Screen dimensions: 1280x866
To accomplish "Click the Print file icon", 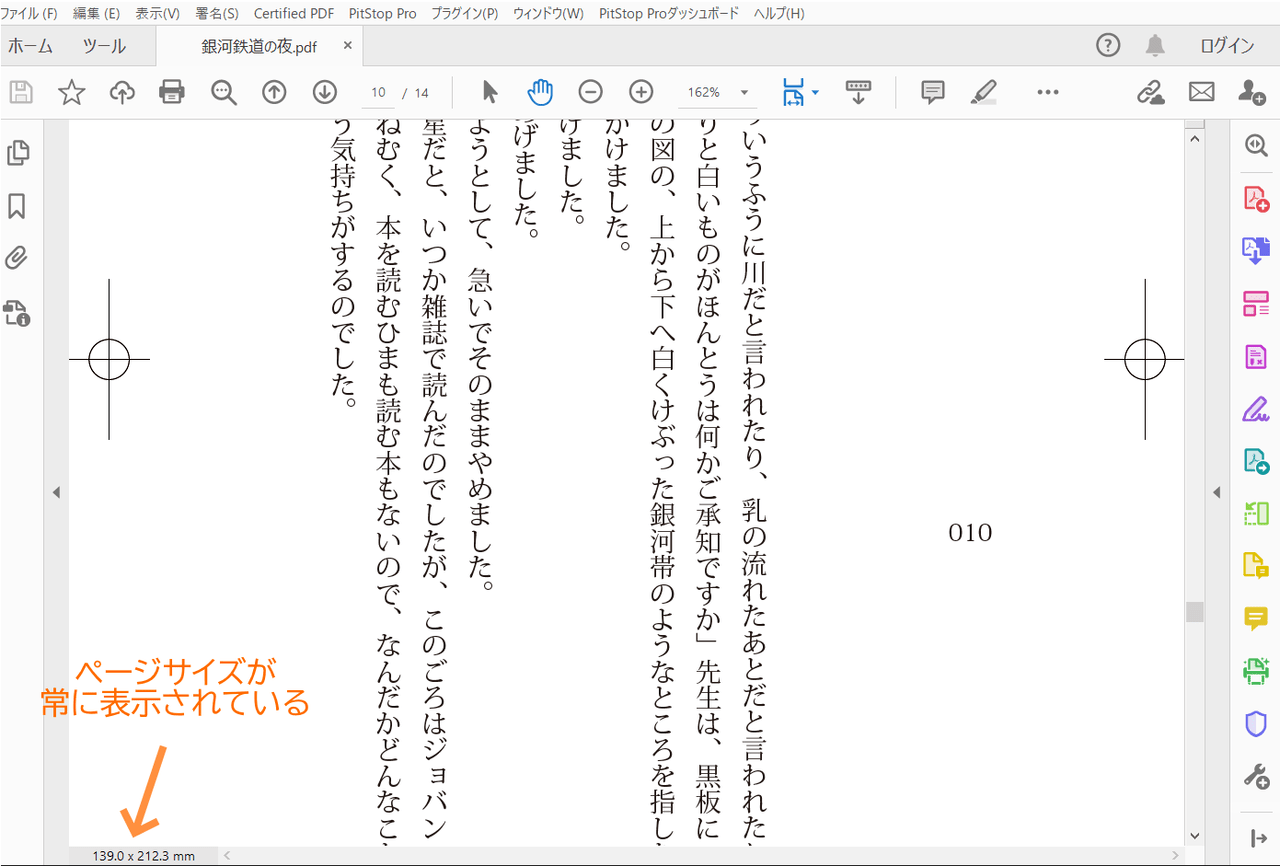I will 172,92.
